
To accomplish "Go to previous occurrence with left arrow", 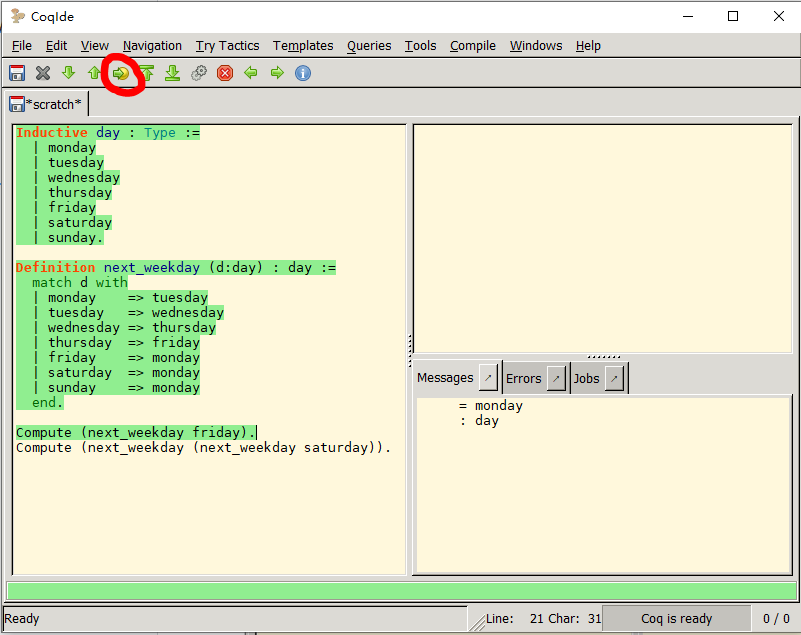I will tap(251, 73).
